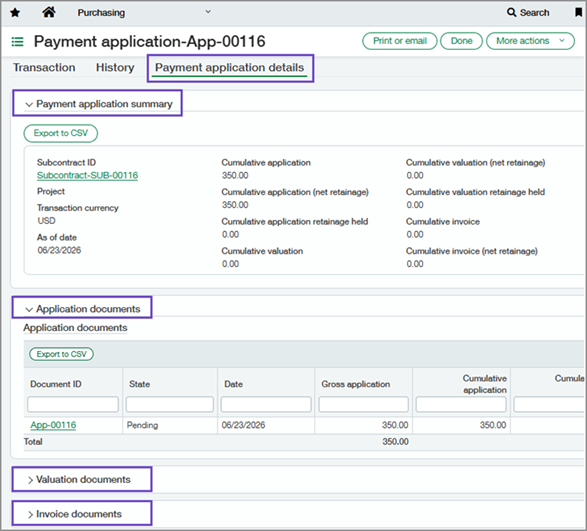Click the Cumulative invoice label
The height and width of the screenshot is (531, 587).
(443, 222)
